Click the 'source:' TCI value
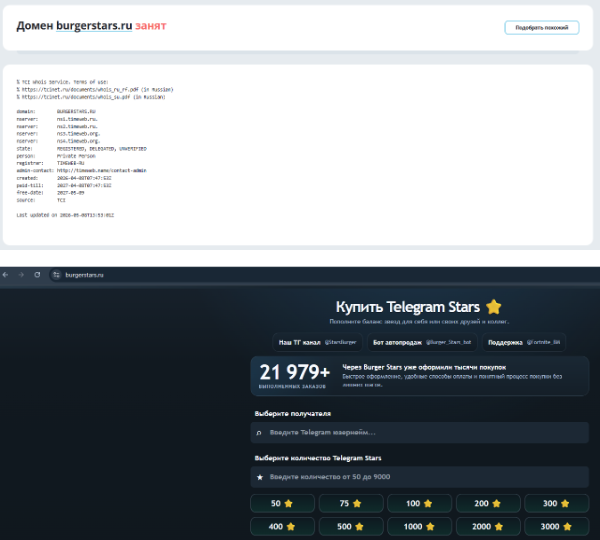This screenshot has width=600, height=540. point(61,200)
